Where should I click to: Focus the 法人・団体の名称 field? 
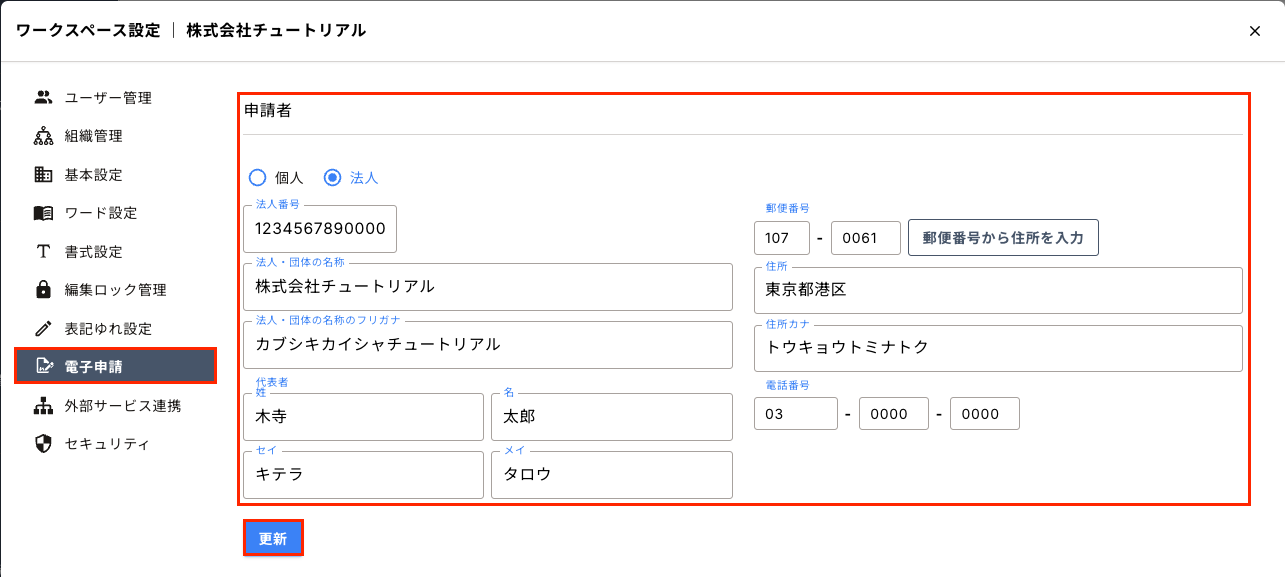pos(487,287)
